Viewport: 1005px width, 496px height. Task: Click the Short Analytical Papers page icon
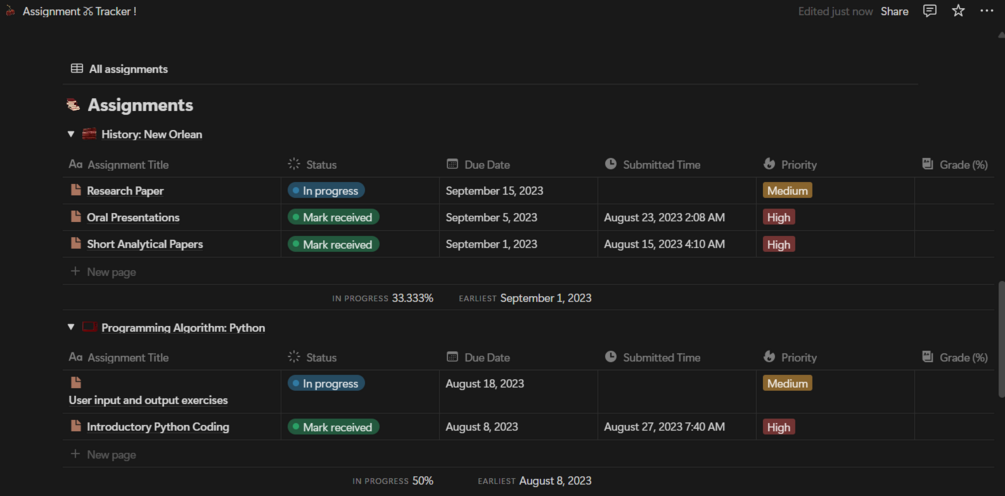[x=76, y=244]
